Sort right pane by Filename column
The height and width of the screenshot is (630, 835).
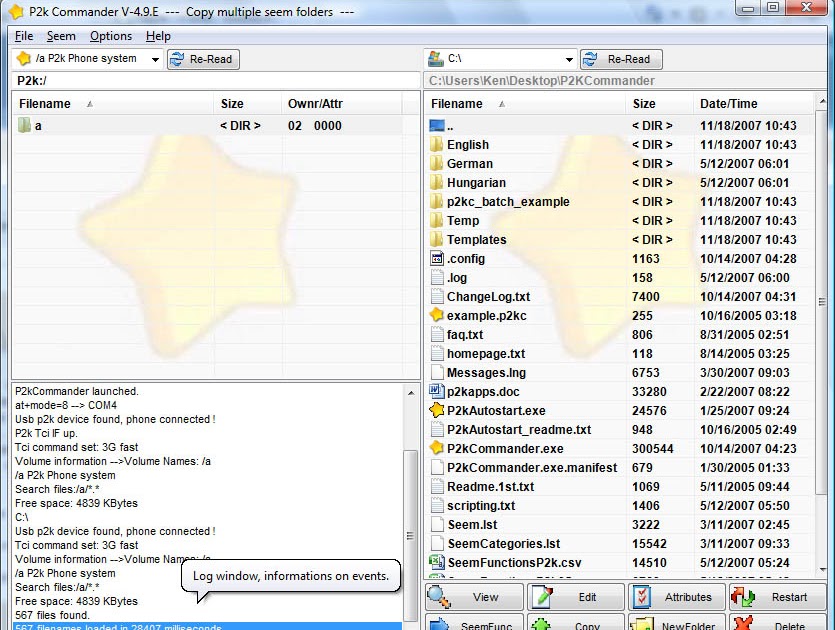coord(525,103)
